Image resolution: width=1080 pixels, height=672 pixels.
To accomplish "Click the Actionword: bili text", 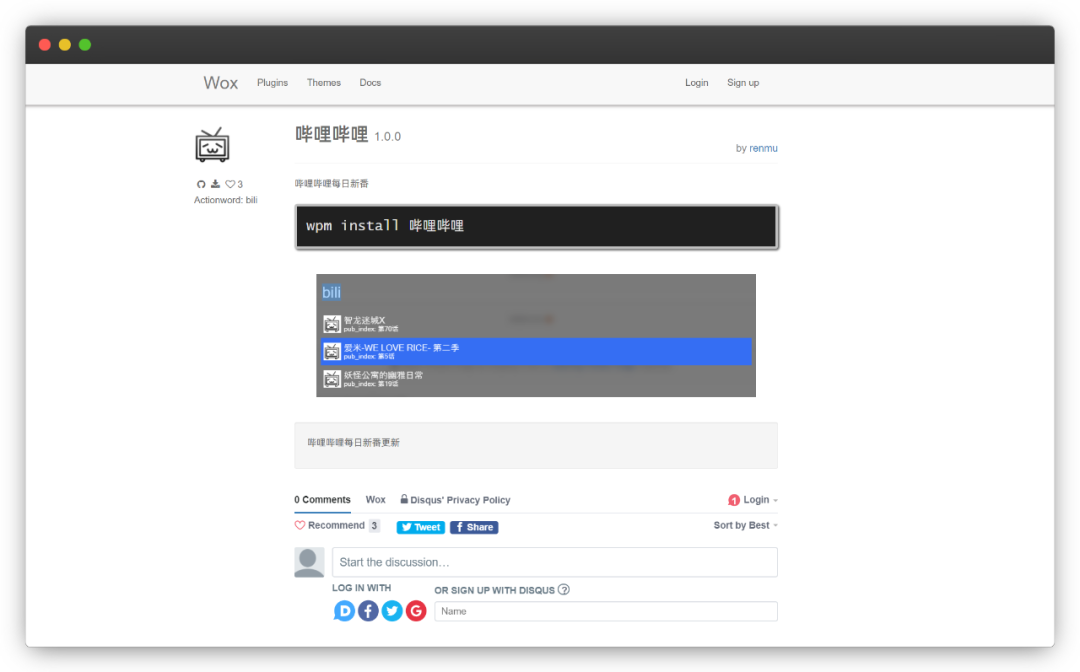I will [225, 200].
